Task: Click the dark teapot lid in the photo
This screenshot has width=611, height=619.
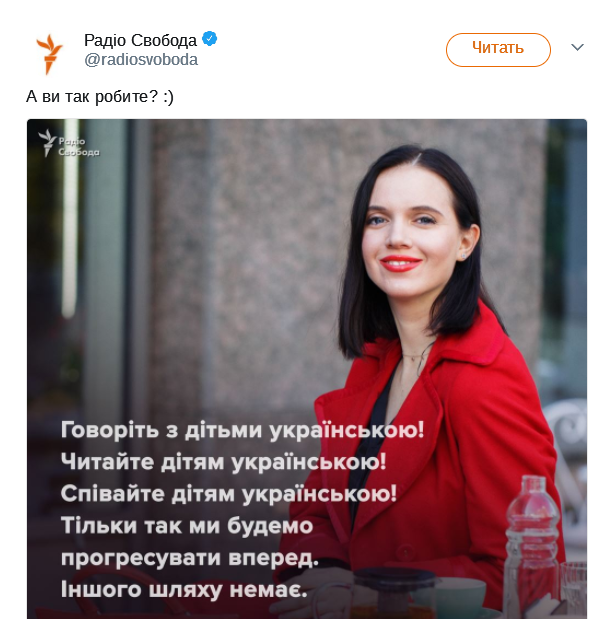Action: pos(395,578)
